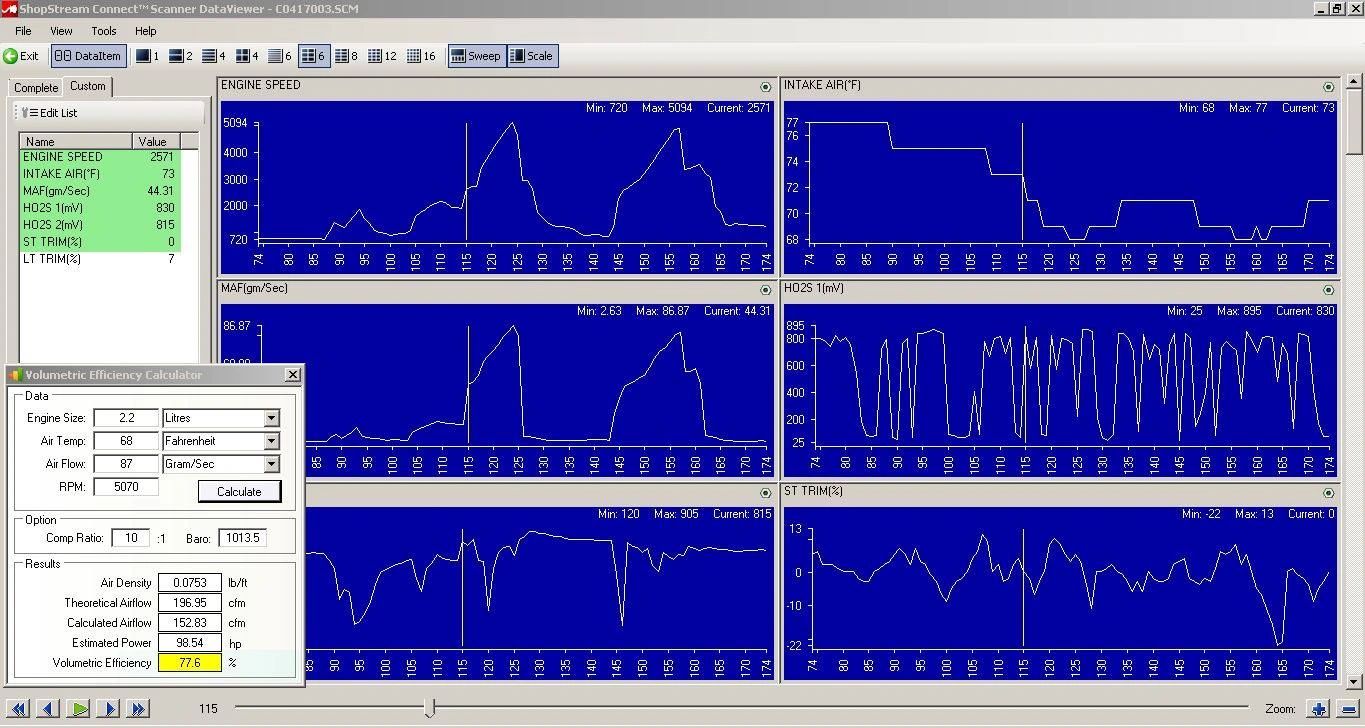The height and width of the screenshot is (728, 1365).
Task: Click the ENGINE SPEED graph radio indicator
Action: pos(765,87)
